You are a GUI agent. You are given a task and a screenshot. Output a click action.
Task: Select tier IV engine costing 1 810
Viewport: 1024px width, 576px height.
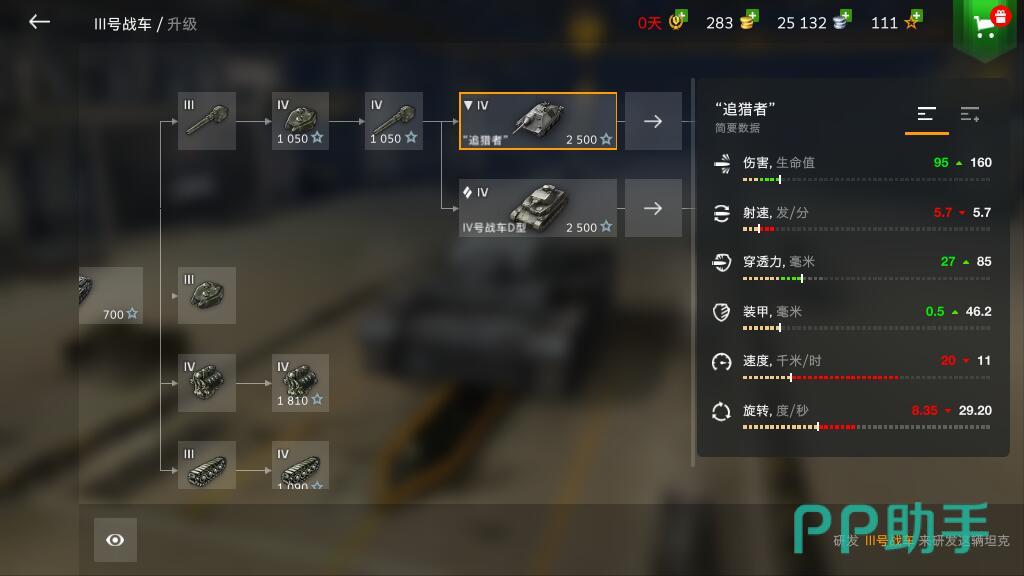(x=300, y=383)
